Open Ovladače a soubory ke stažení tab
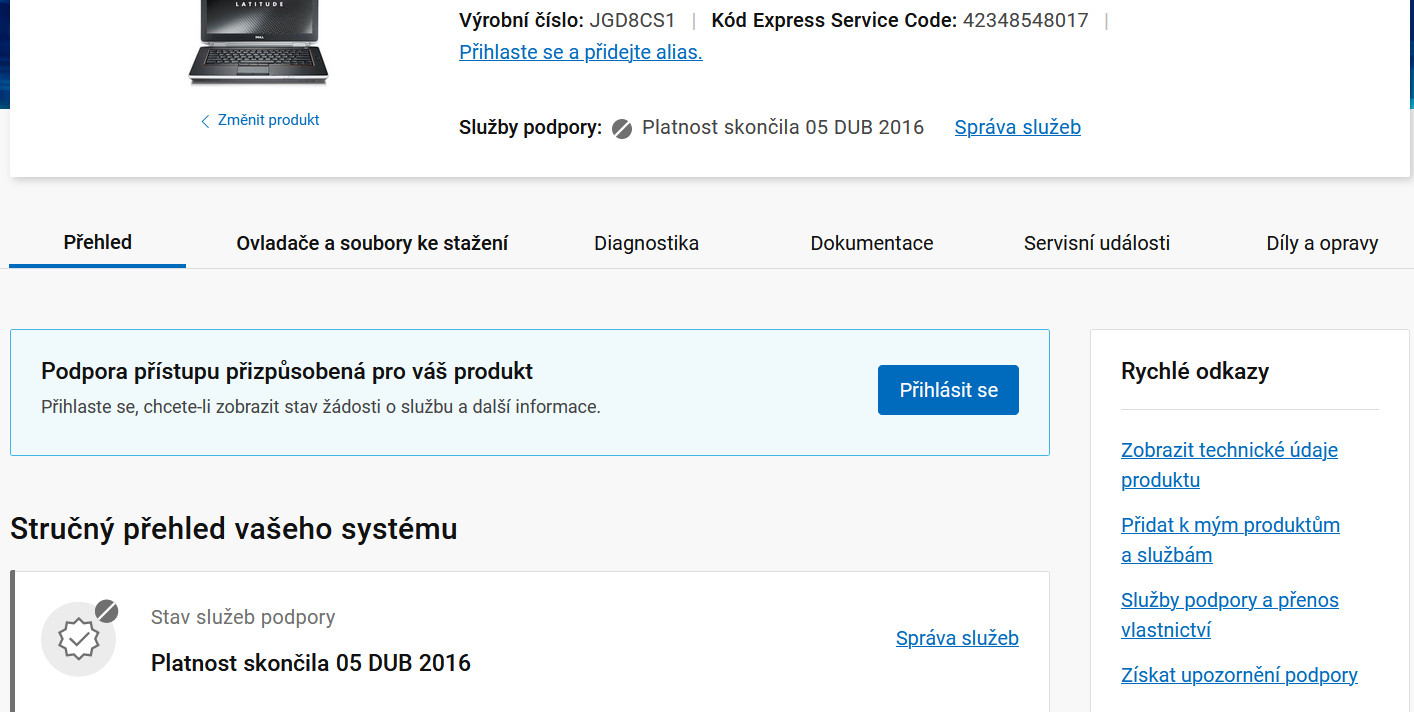Image resolution: width=1414 pixels, height=712 pixels. (x=372, y=243)
